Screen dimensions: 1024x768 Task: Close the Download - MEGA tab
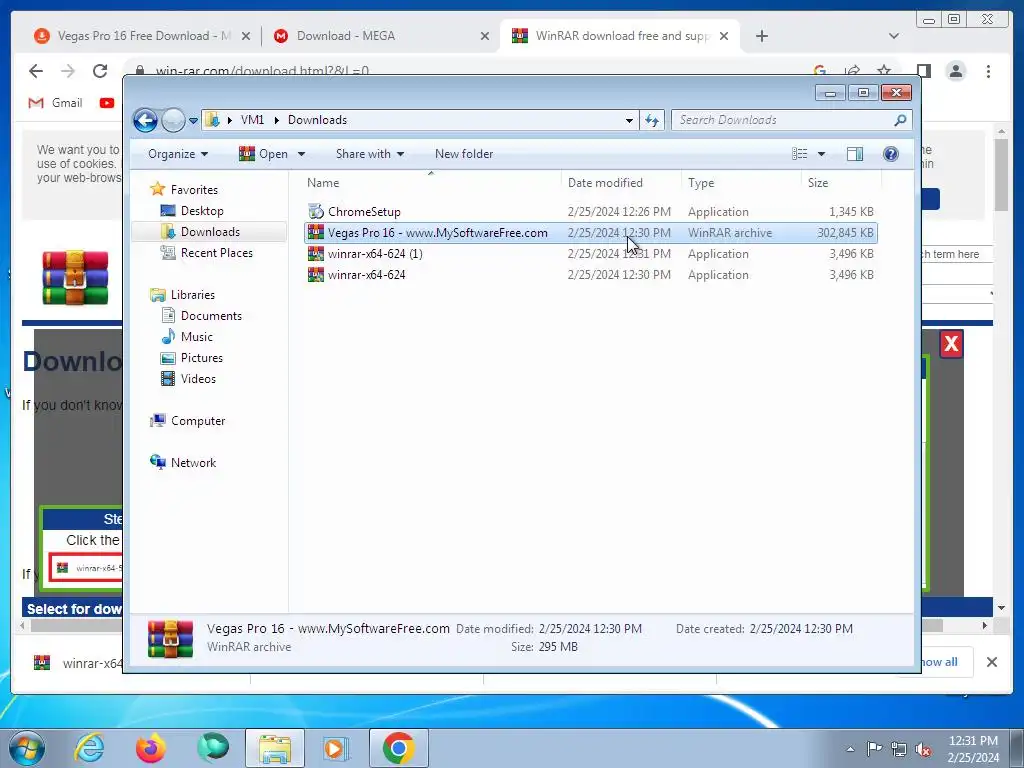pos(485,36)
